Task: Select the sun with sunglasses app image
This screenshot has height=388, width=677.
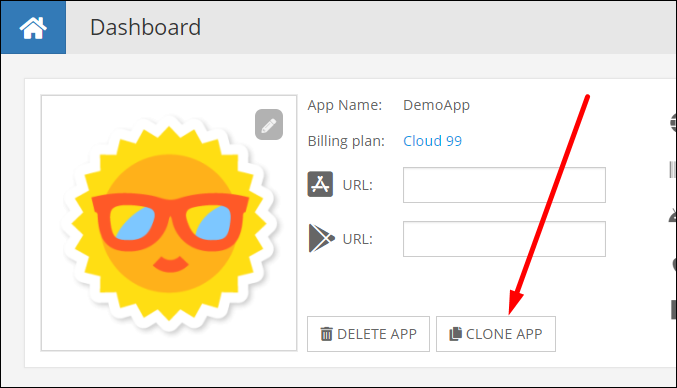Action: [169, 223]
